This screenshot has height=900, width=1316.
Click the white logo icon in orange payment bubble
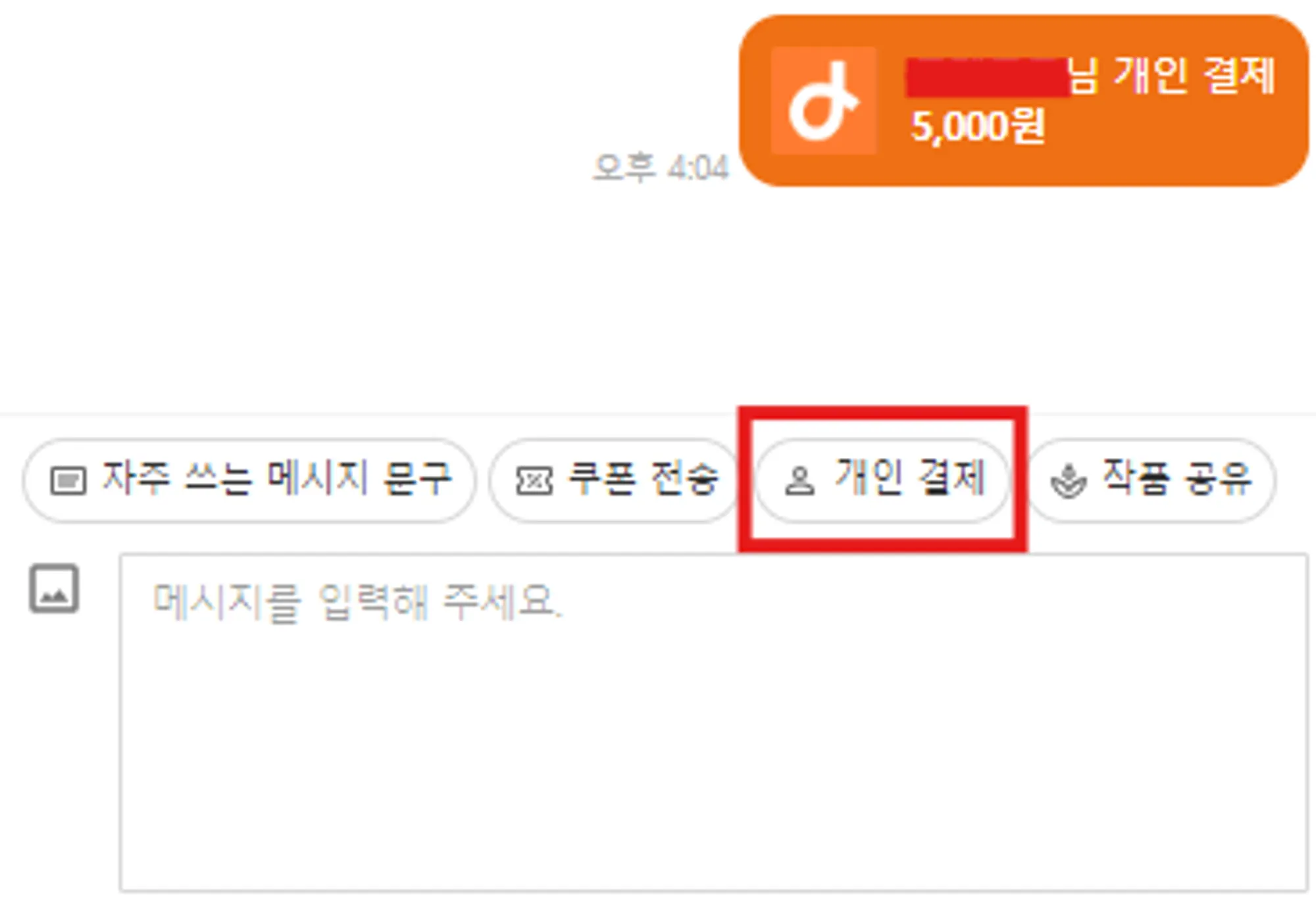pyautogui.click(x=823, y=101)
